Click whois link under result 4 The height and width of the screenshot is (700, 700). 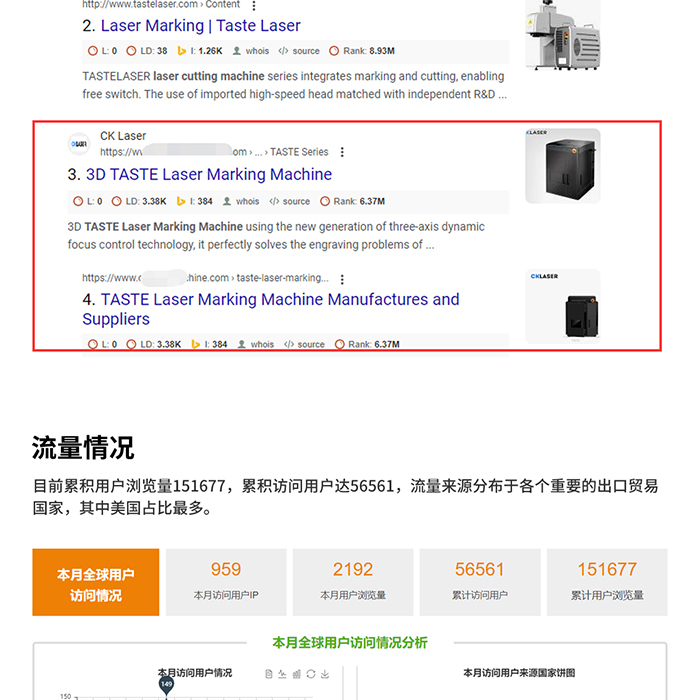coord(256,344)
